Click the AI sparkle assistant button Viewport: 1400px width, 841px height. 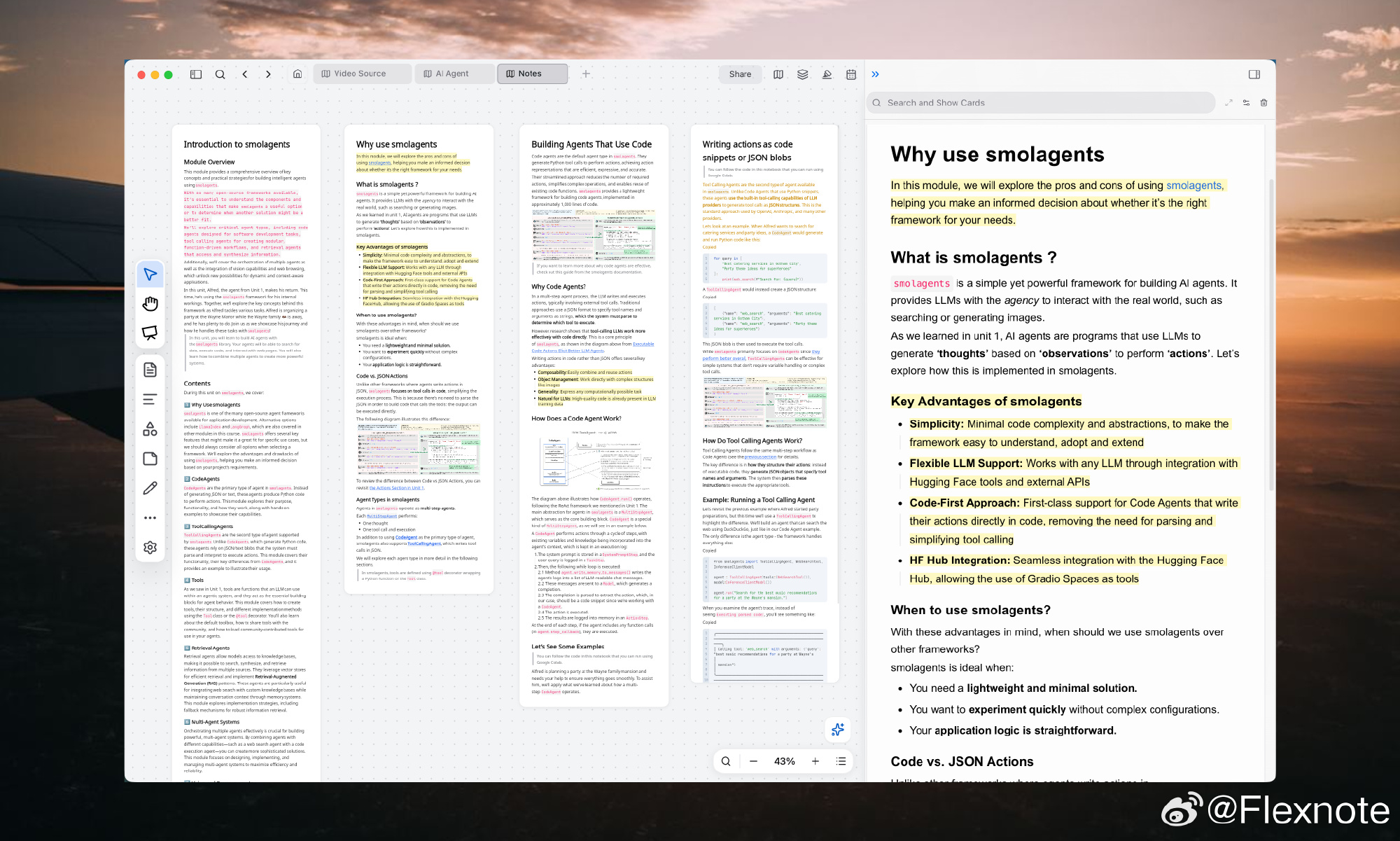coord(838,730)
